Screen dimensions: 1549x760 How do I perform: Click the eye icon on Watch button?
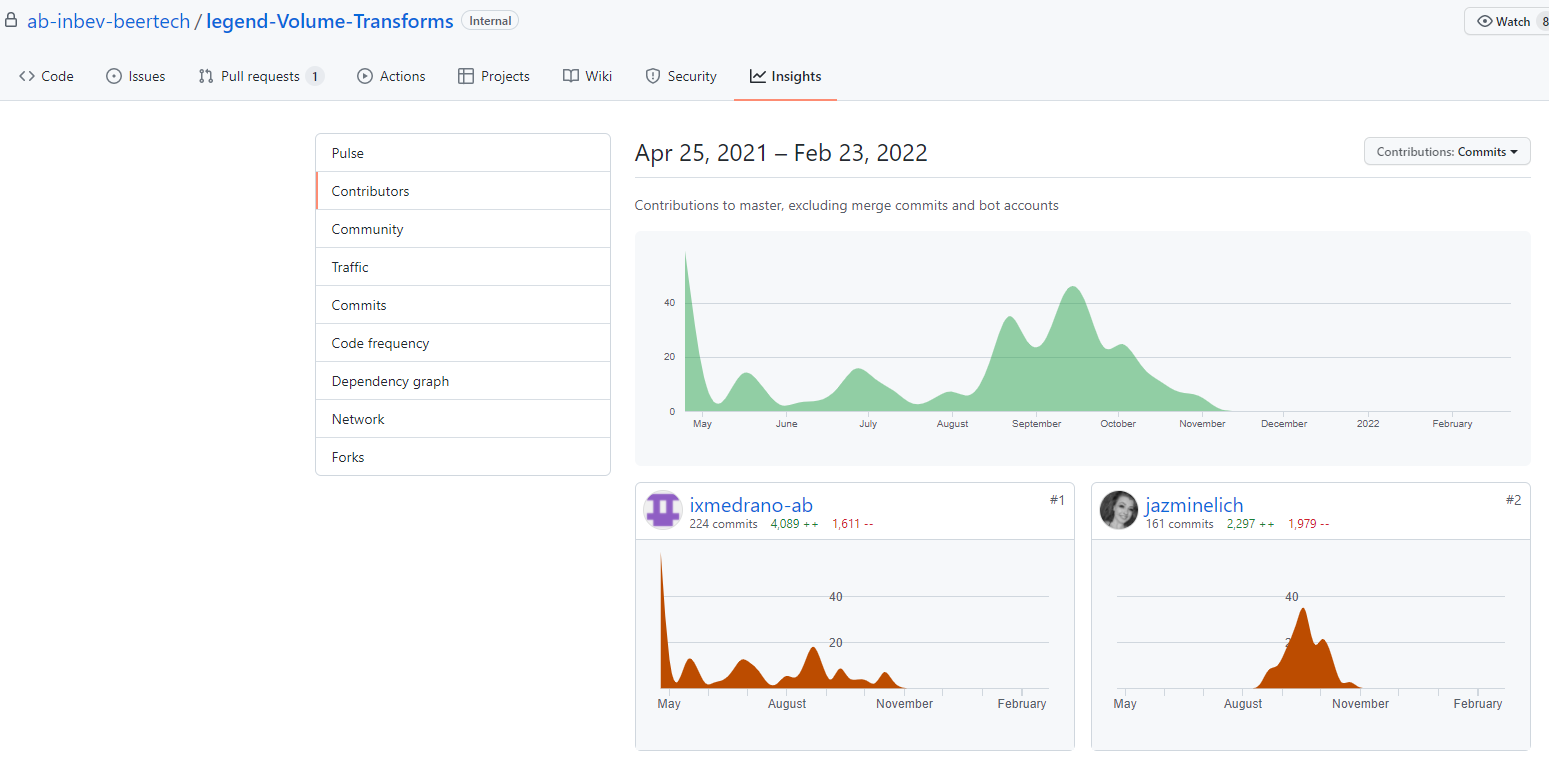tap(1485, 21)
